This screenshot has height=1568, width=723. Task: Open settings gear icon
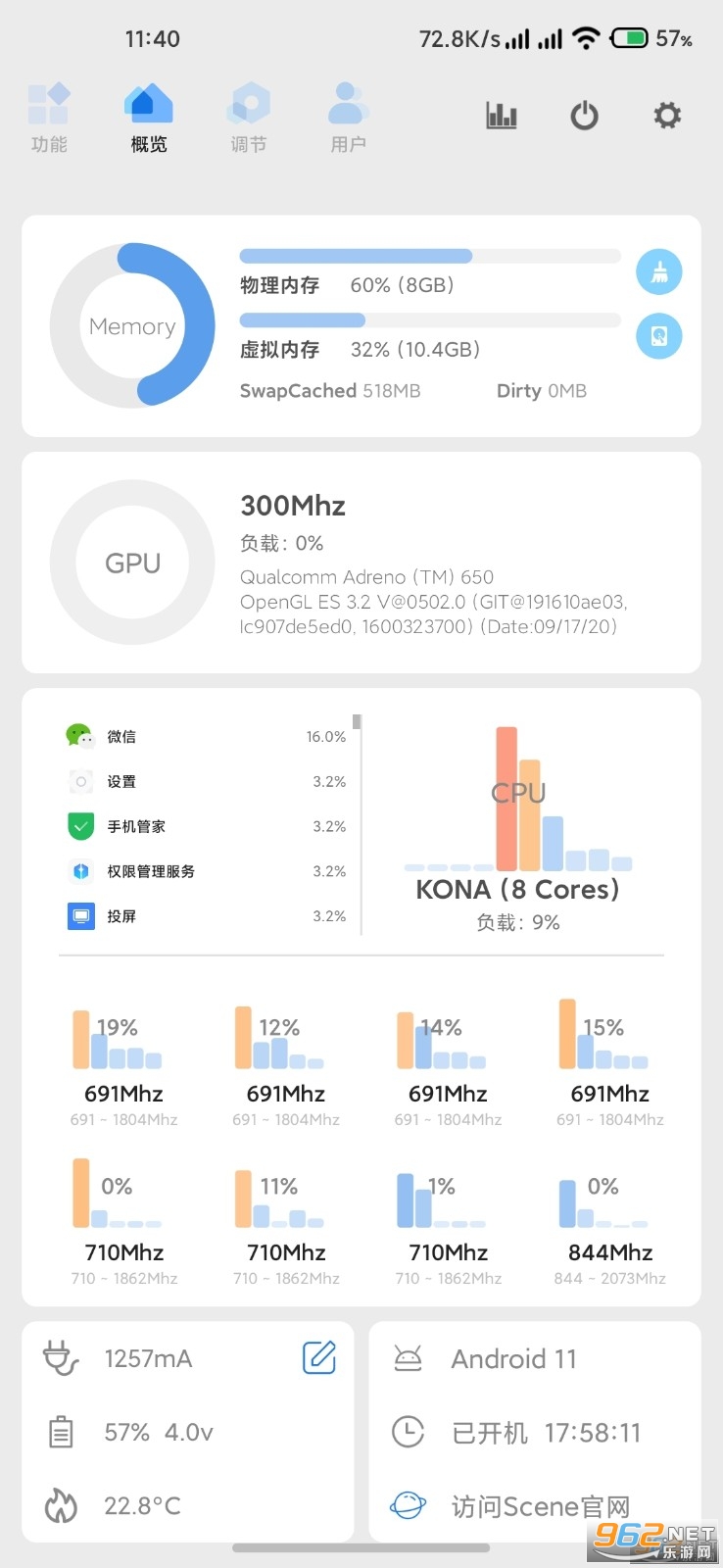tap(667, 116)
